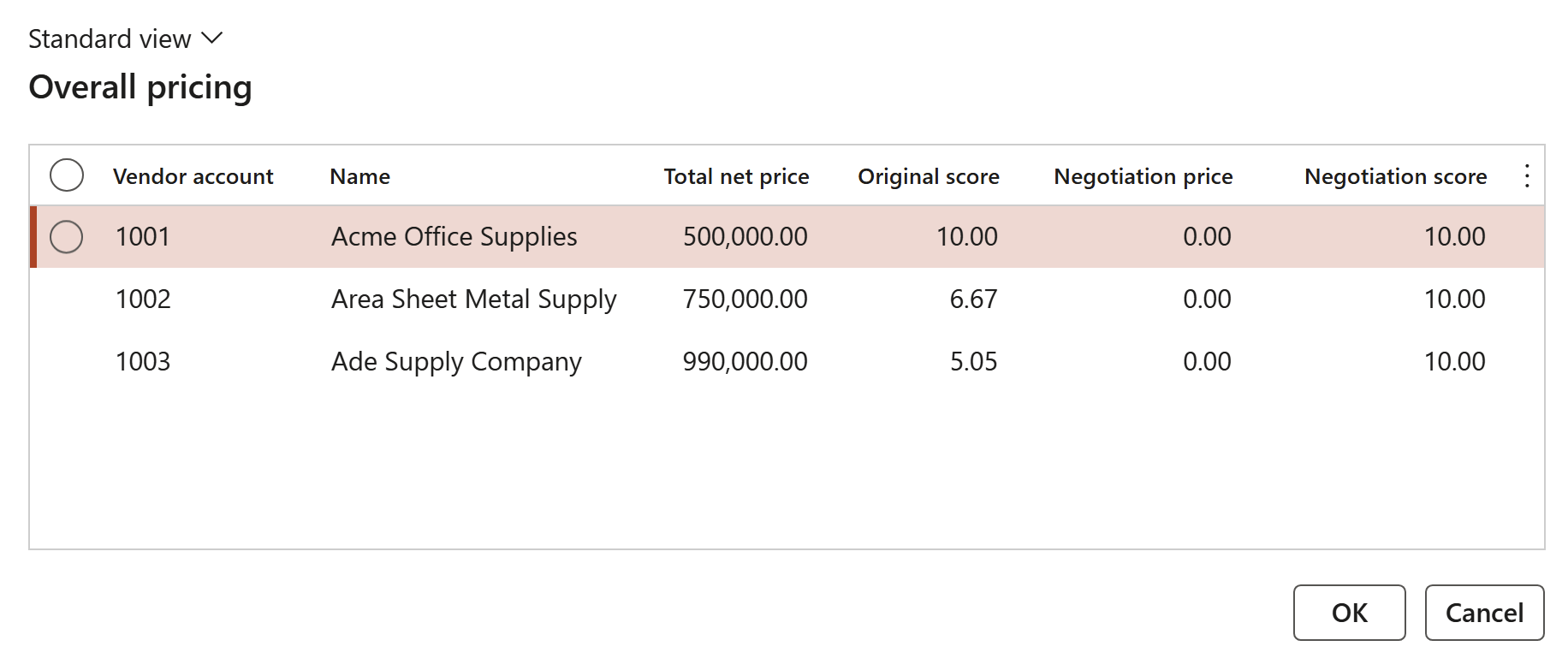Click the Acme Office Supplies name cell
Viewport: 1568px width, 664px height.
pos(454,237)
